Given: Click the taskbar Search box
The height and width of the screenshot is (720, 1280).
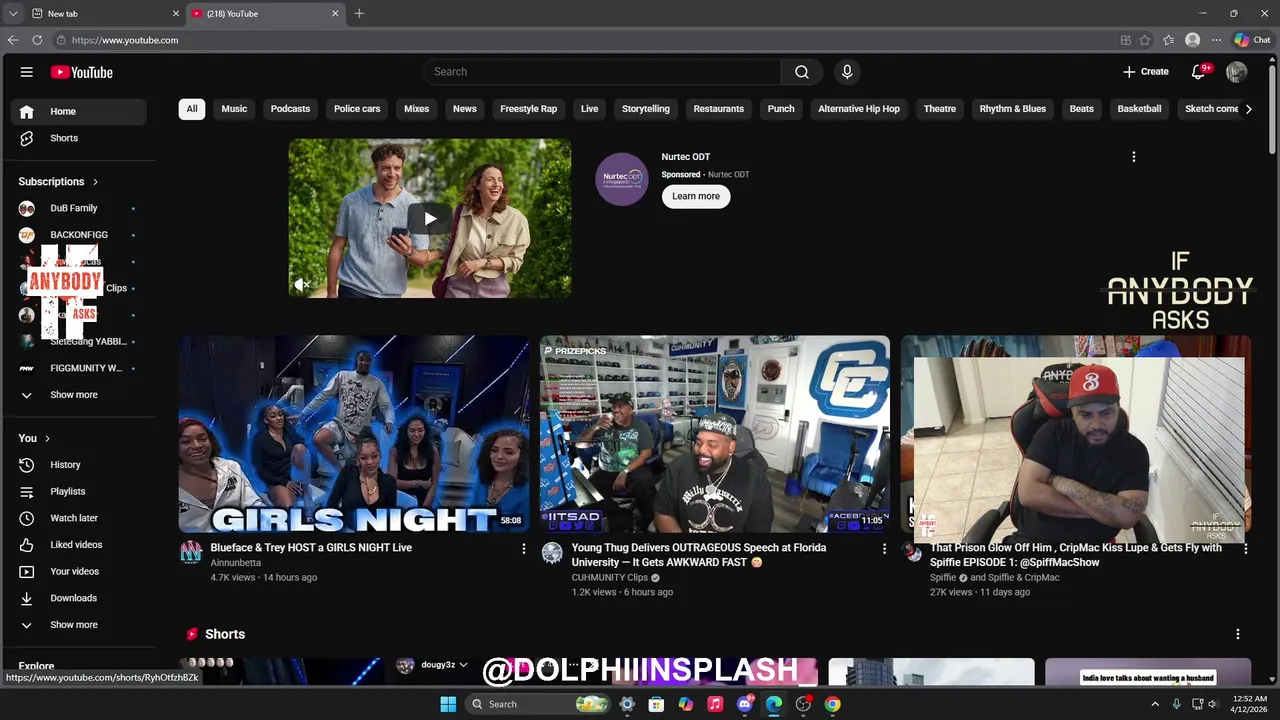Looking at the screenshot, I should tap(538, 704).
